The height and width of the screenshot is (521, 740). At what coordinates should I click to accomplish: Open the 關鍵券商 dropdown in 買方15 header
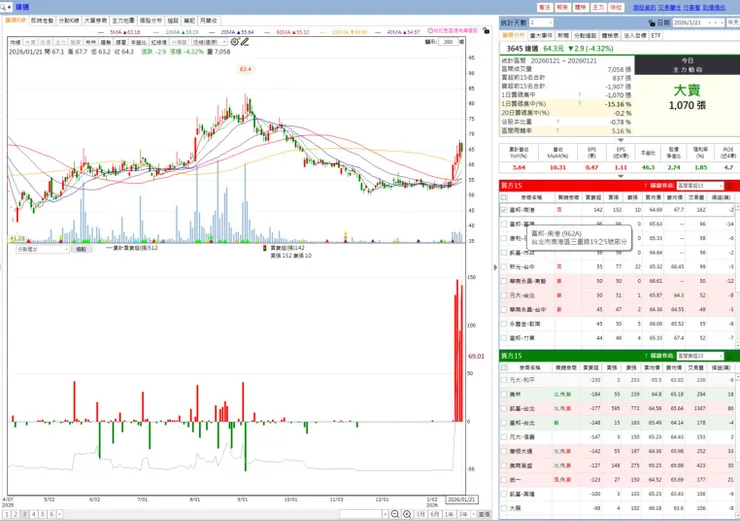click(x=699, y=186)
